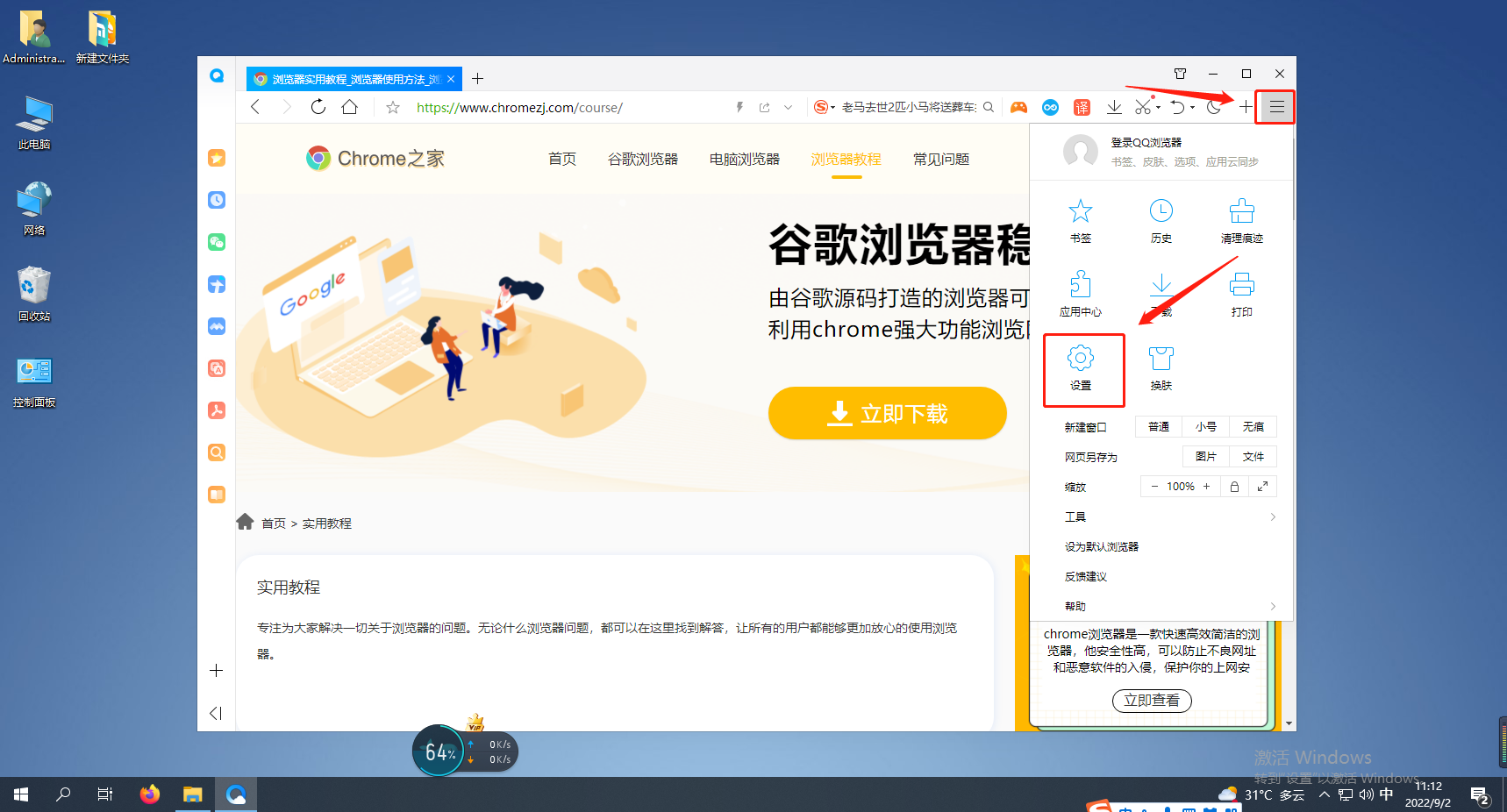Image resolution: width=1507 pixels, height=812 pixels.
Task: Click the PDF sidebar icon
Action: [217, 410]
